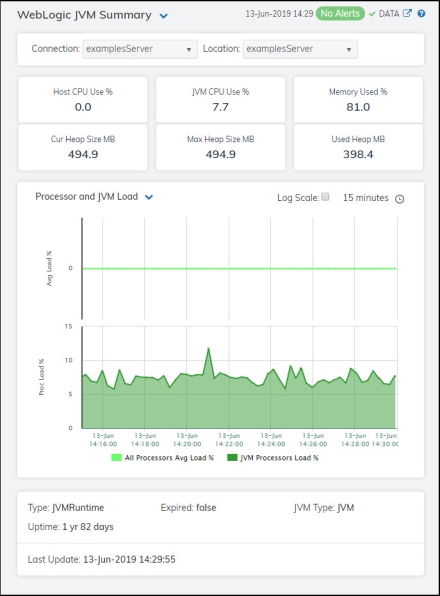The height and width of the screenshot is (596, 440).
Task: Open the Connection examplesServer dropdown
Action: click(140, 49)
